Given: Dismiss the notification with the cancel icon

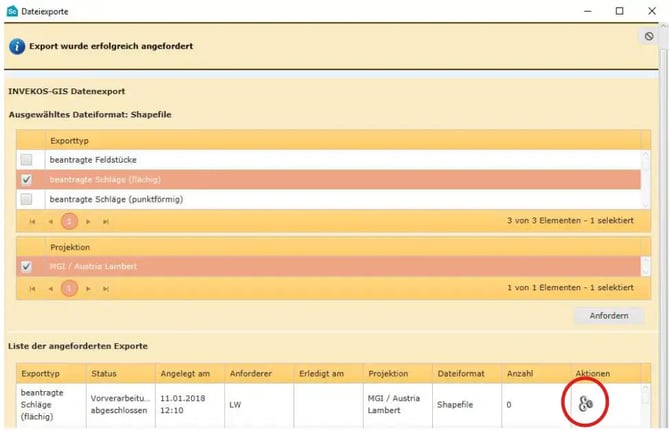Looking at the screenshot, I should click(x=649, y=36).
